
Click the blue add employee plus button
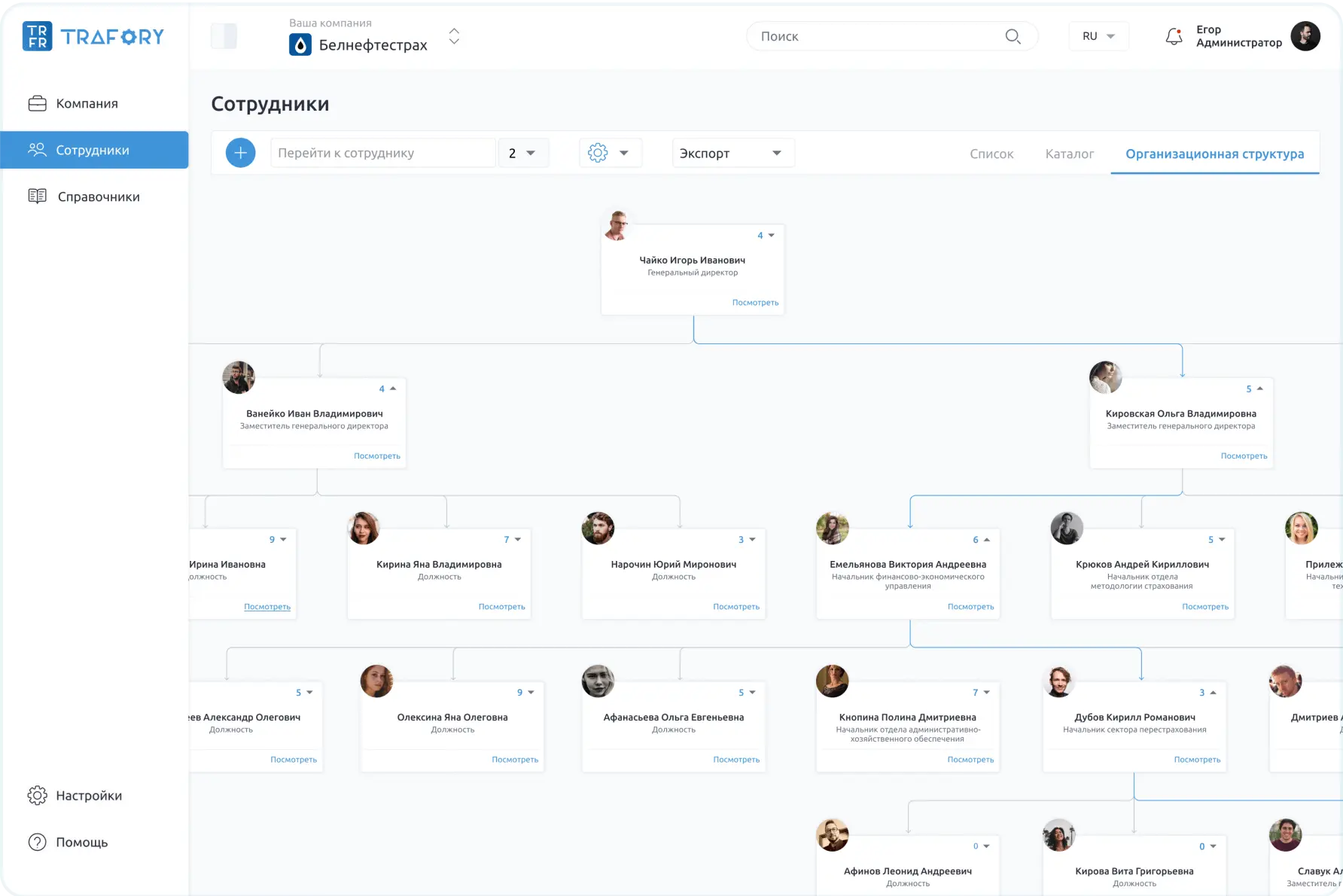[240, 154]
